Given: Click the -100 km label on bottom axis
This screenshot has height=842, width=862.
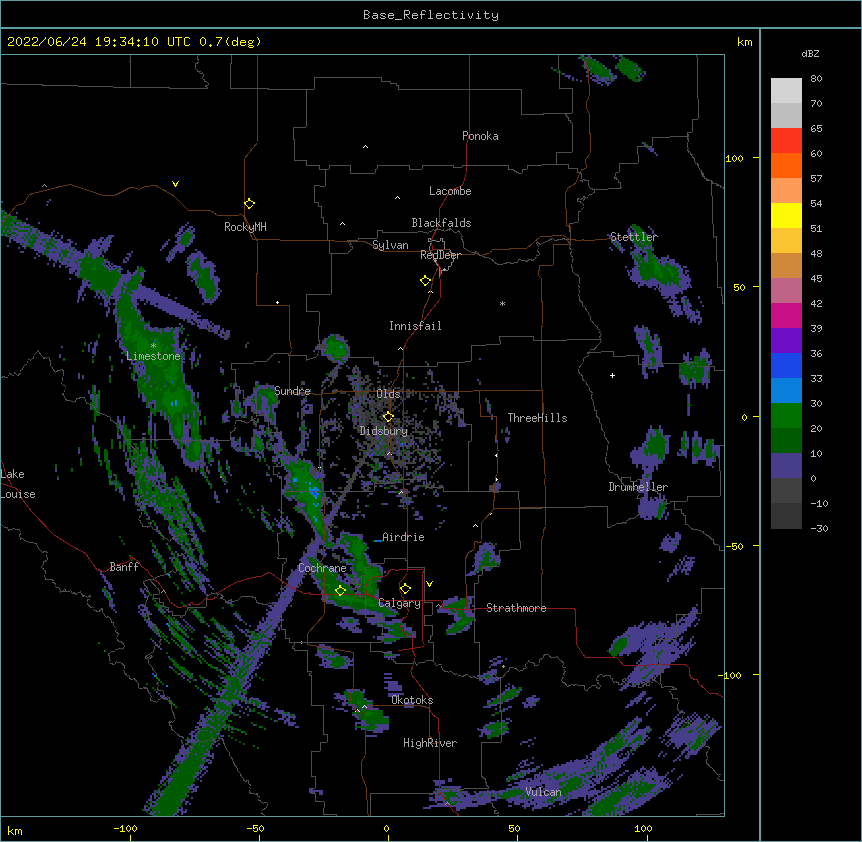Looking at the screenshot, I should 125,828.
